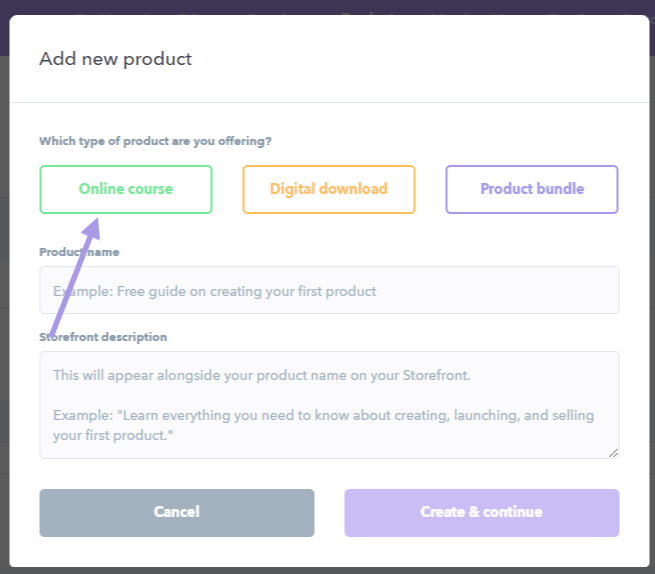Viewport: 655px width, 574px height.
Task: Cancel adding the new product
Action: click(x=177, y=513)
